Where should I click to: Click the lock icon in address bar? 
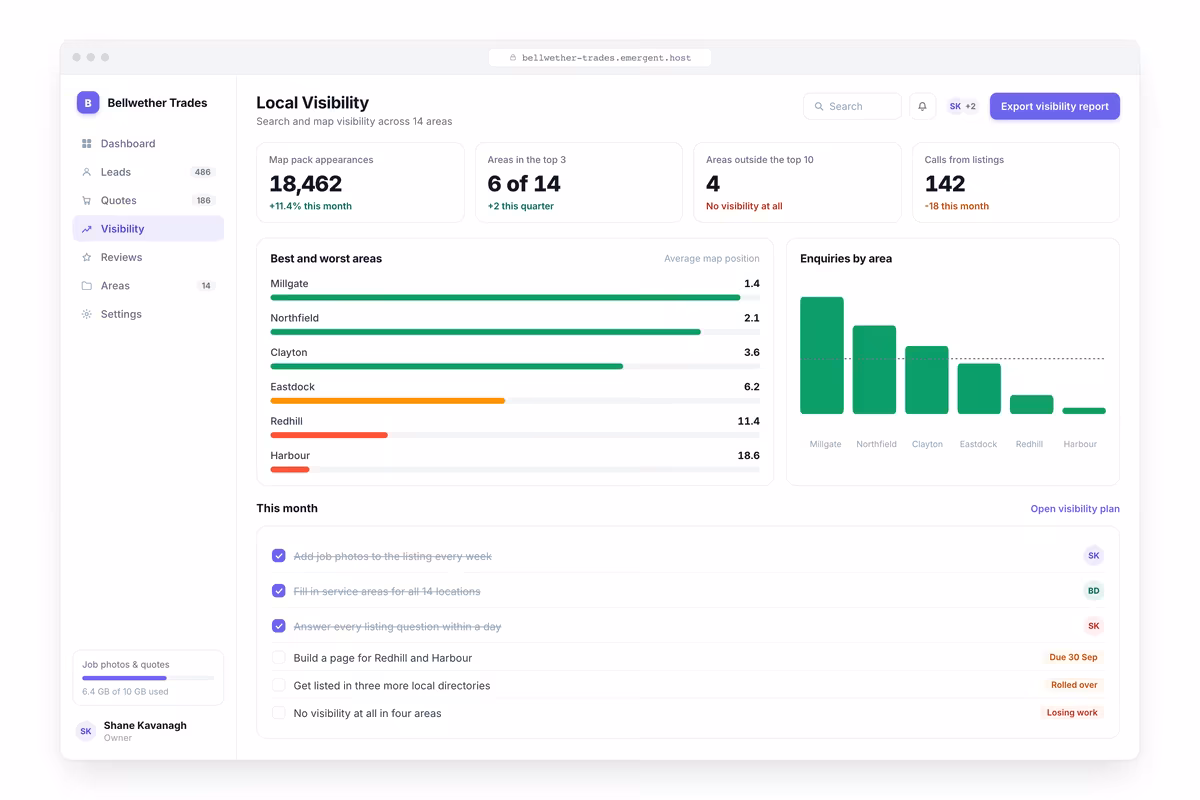click(513, 58)
